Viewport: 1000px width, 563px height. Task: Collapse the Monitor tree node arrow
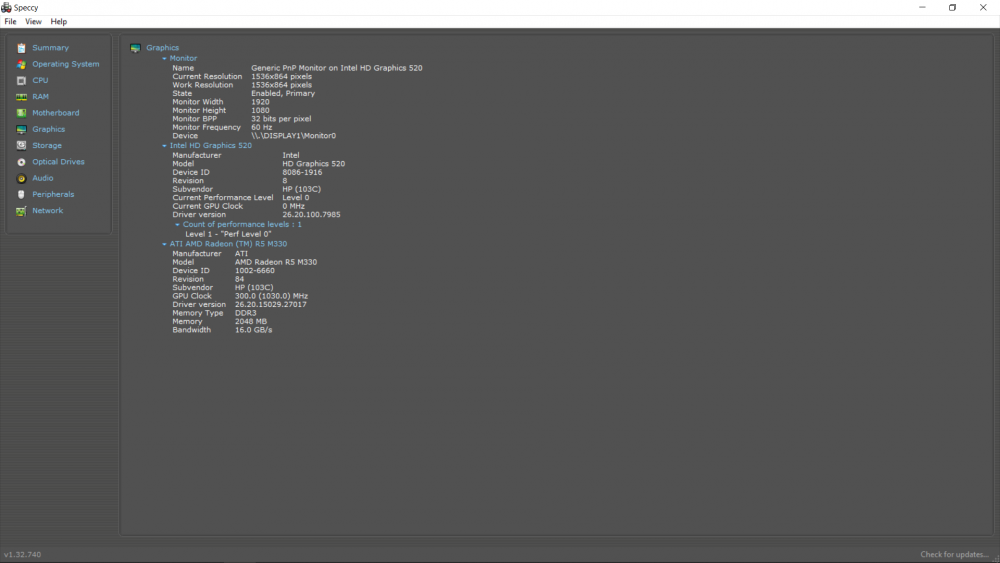coord(164,59)
